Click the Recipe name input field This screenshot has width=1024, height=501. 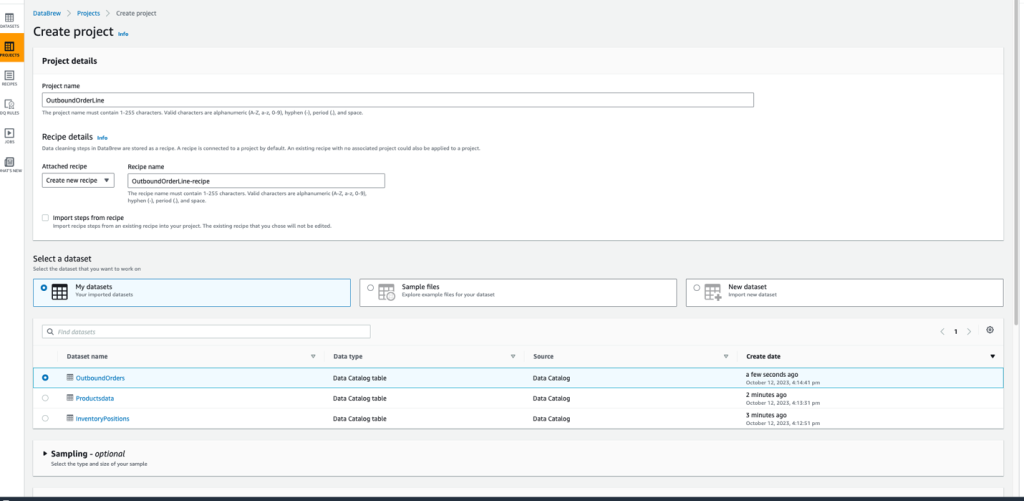(x=256, y=181)
